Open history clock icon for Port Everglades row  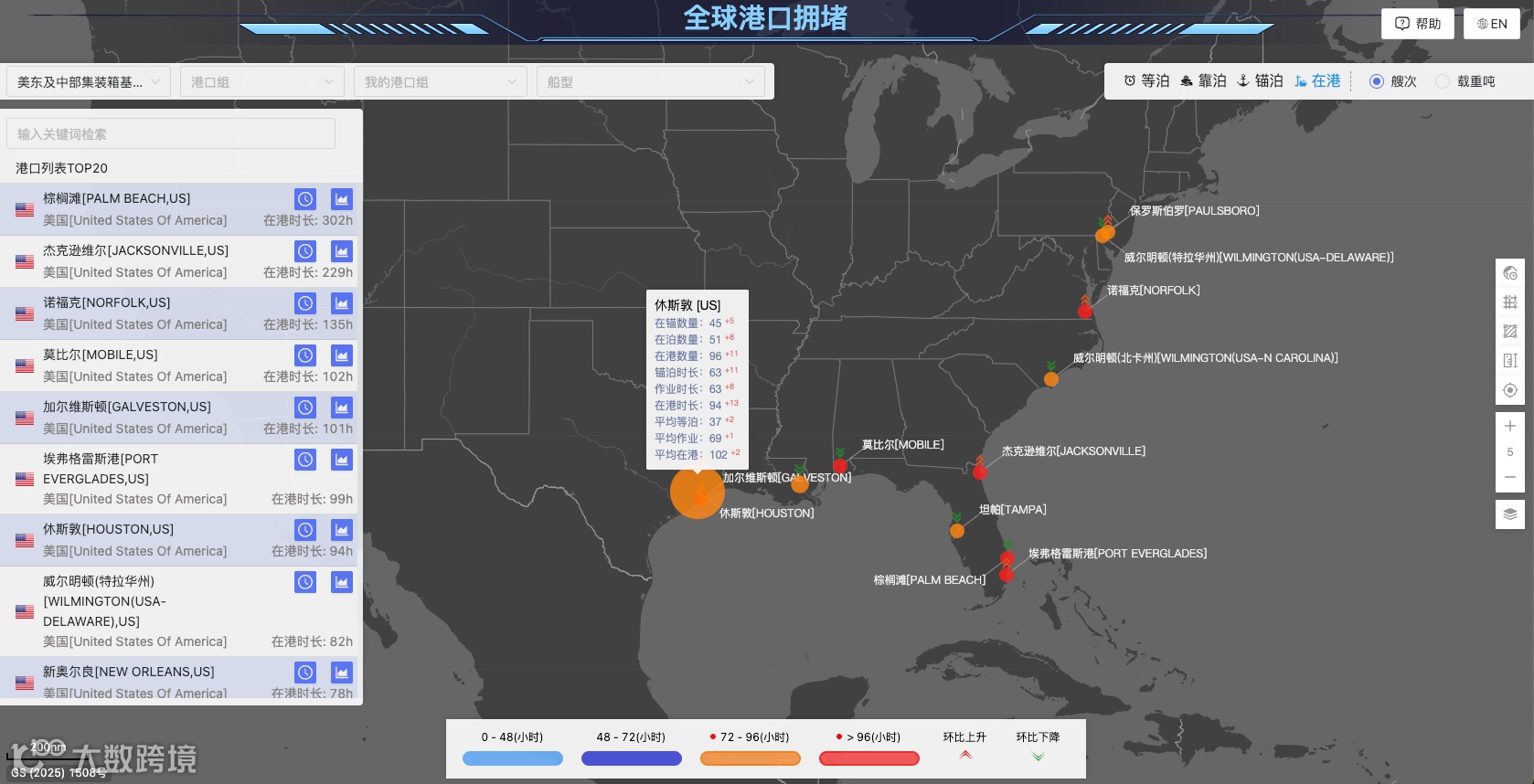pyautogui.click(x=305, y=460)
